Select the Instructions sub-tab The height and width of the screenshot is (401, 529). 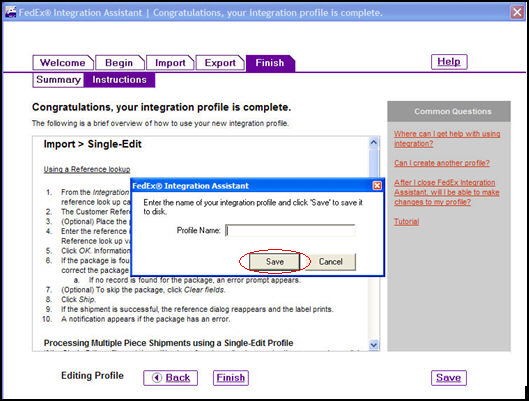pos(119,80)
